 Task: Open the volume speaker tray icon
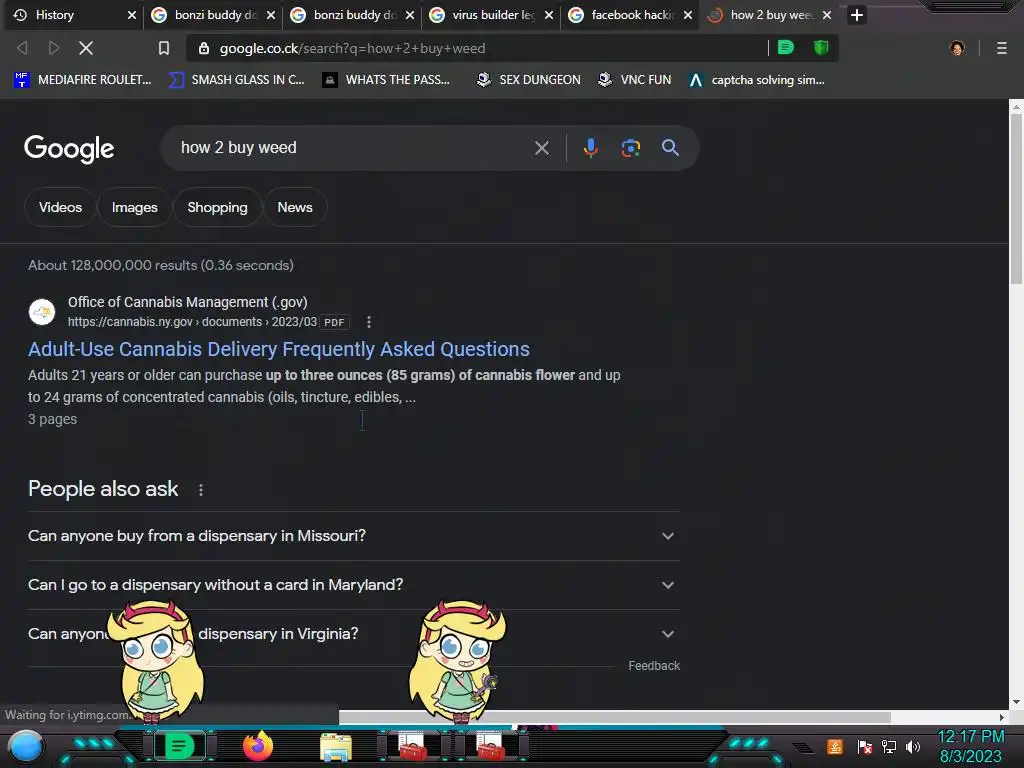click(x=913, y=746)
